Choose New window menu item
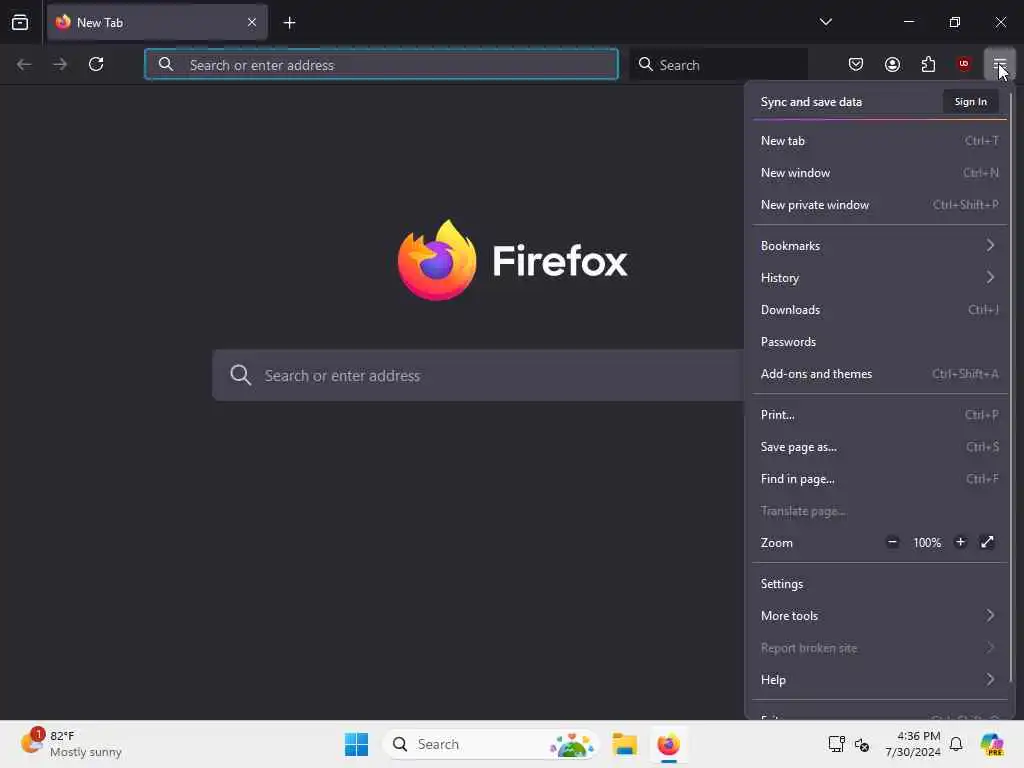The height and width of the screenshot is (768, 1024). pyautogui.click(x=880, y=172)
